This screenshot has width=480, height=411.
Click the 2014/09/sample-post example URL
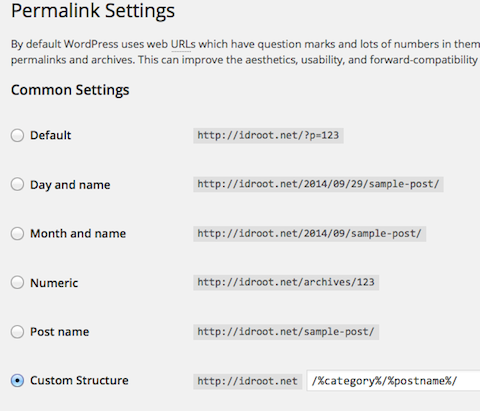[x=310, y=233]
